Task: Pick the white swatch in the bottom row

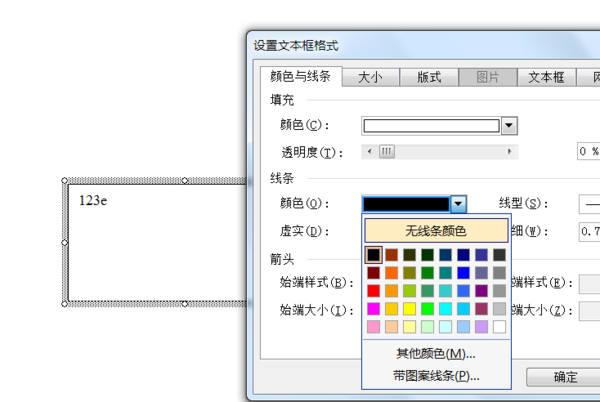Action: pyautogui.click(x=499, y=327)
